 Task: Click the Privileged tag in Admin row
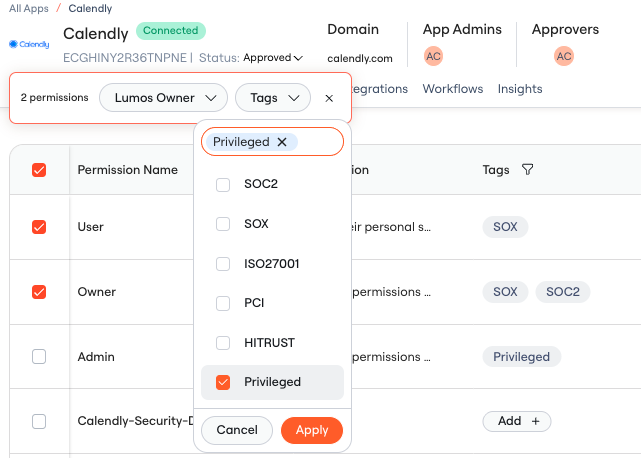click(x=522, y=357)
